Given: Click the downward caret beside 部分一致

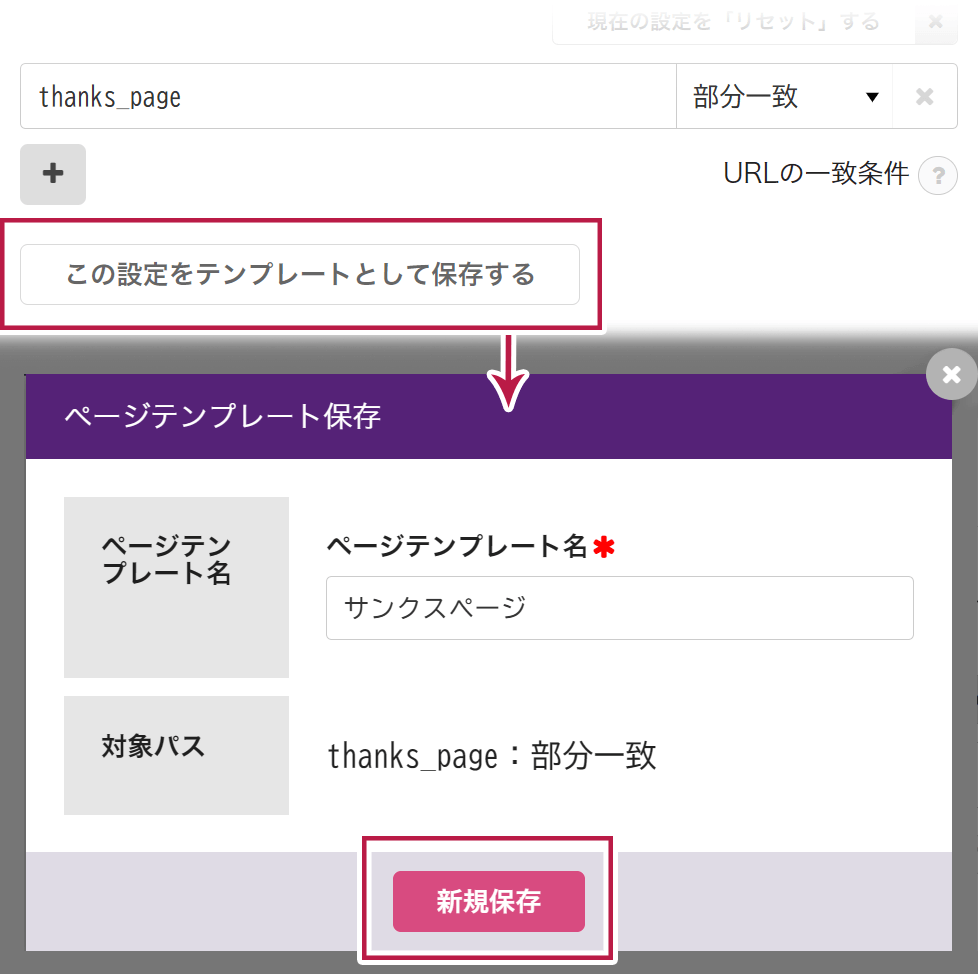Looking at the screenshot, I should [871, 97].
